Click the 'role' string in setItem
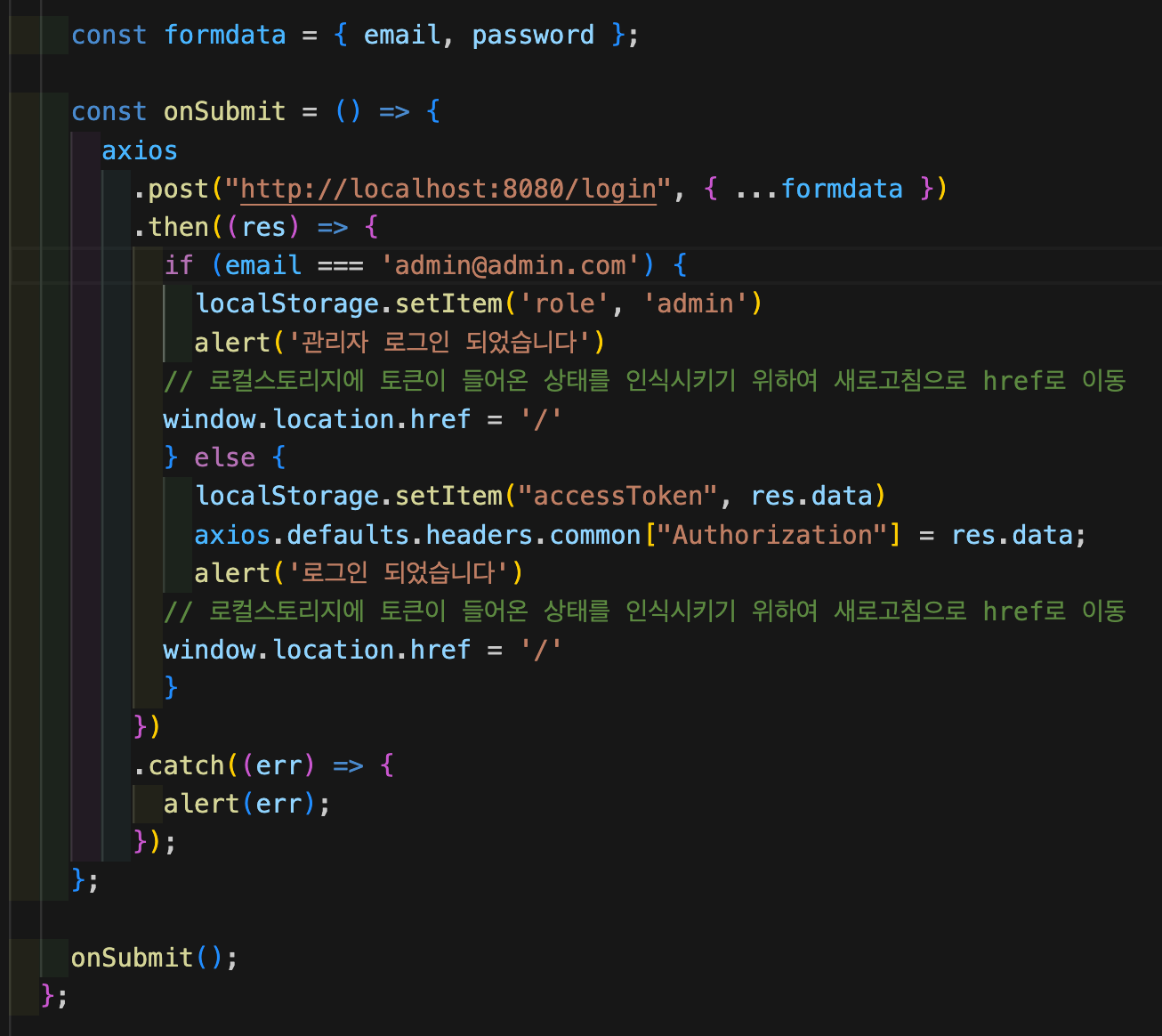This screenshot has height=1036, width=1162. coord(564,304)
